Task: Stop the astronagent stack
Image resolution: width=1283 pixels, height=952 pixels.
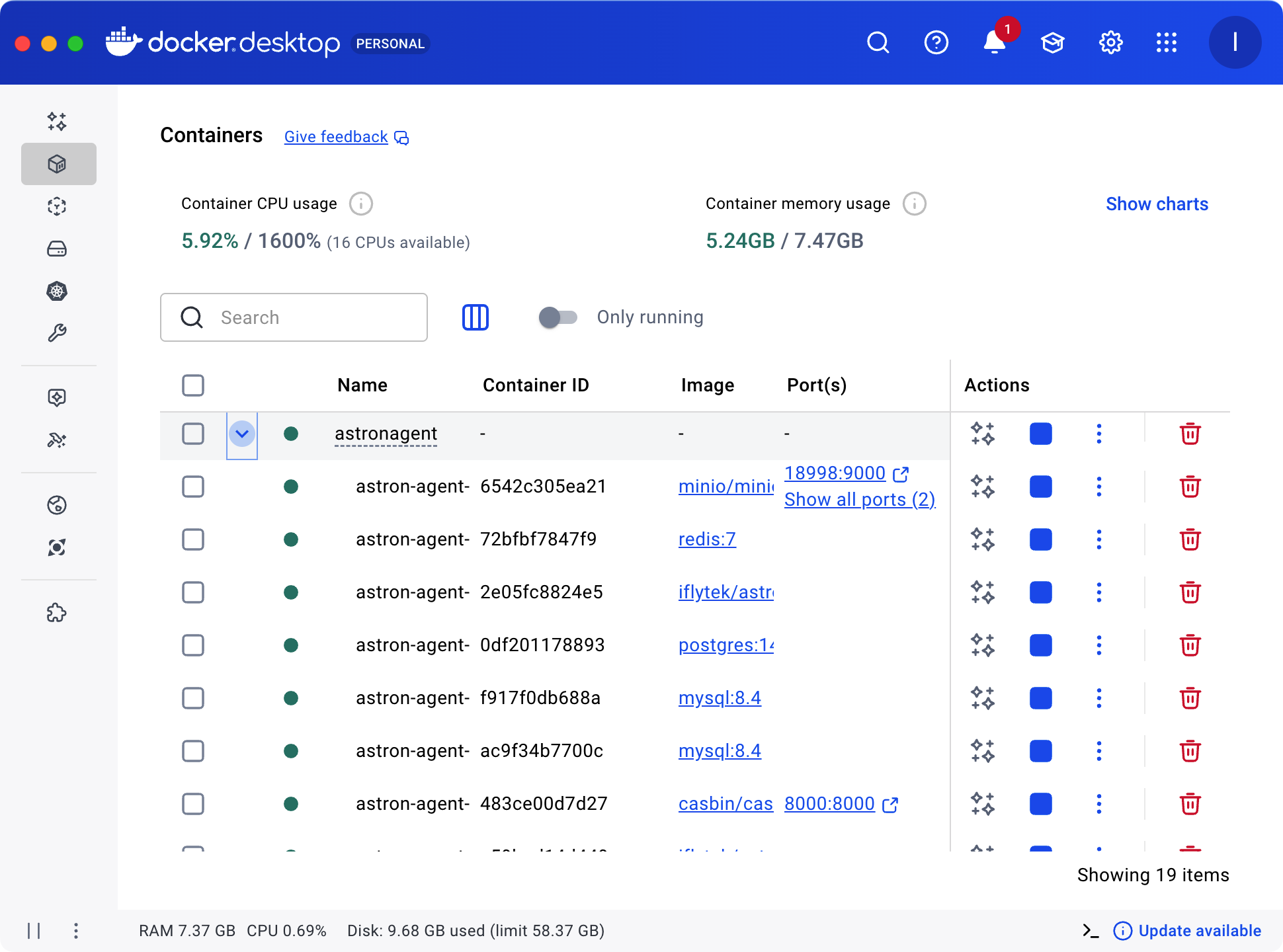Action: point(1040,434)
